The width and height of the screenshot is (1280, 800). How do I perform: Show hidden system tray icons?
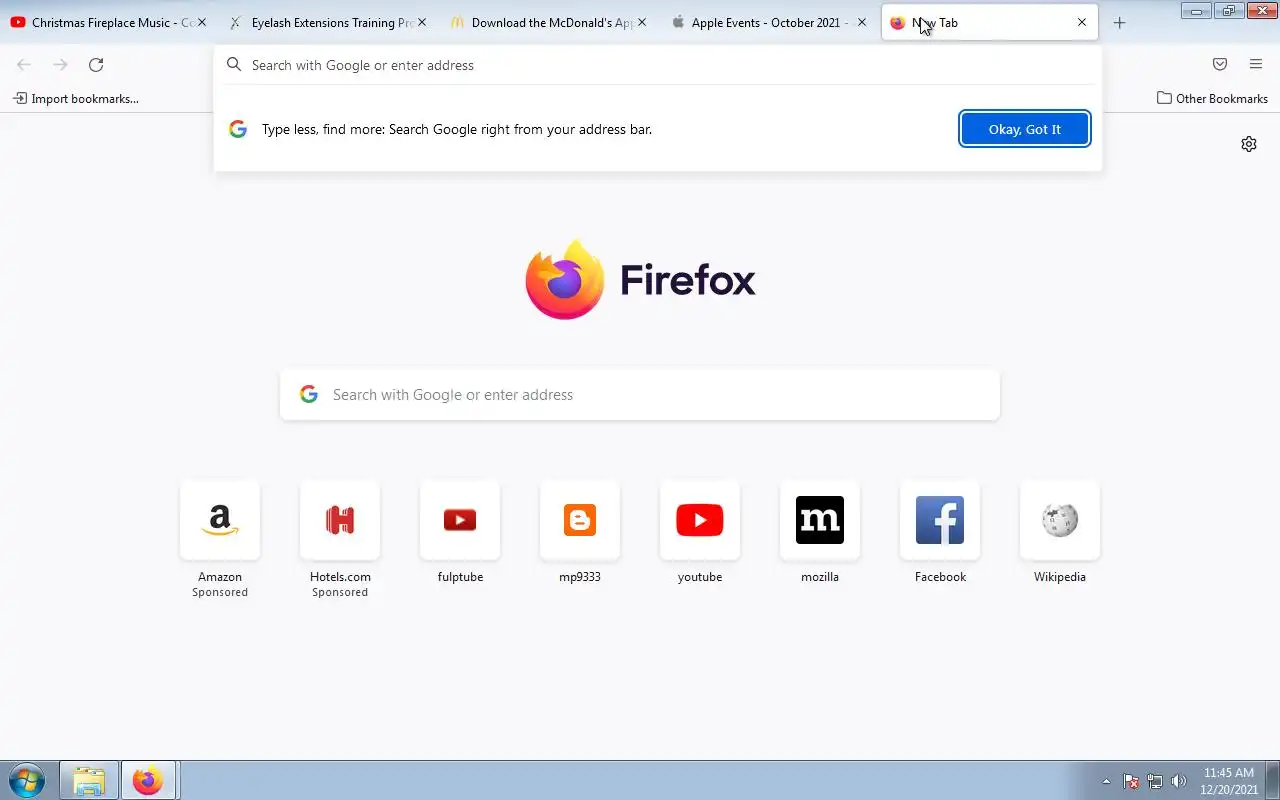point(1106,781)
